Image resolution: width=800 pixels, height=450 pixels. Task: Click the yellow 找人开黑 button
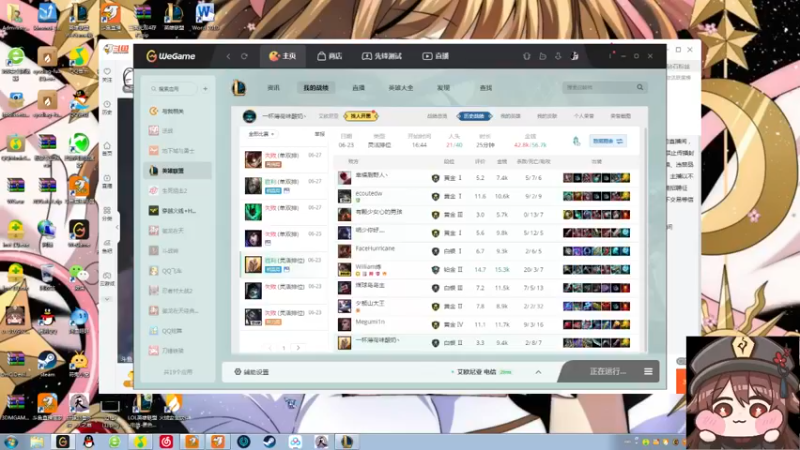click(361, 116)
